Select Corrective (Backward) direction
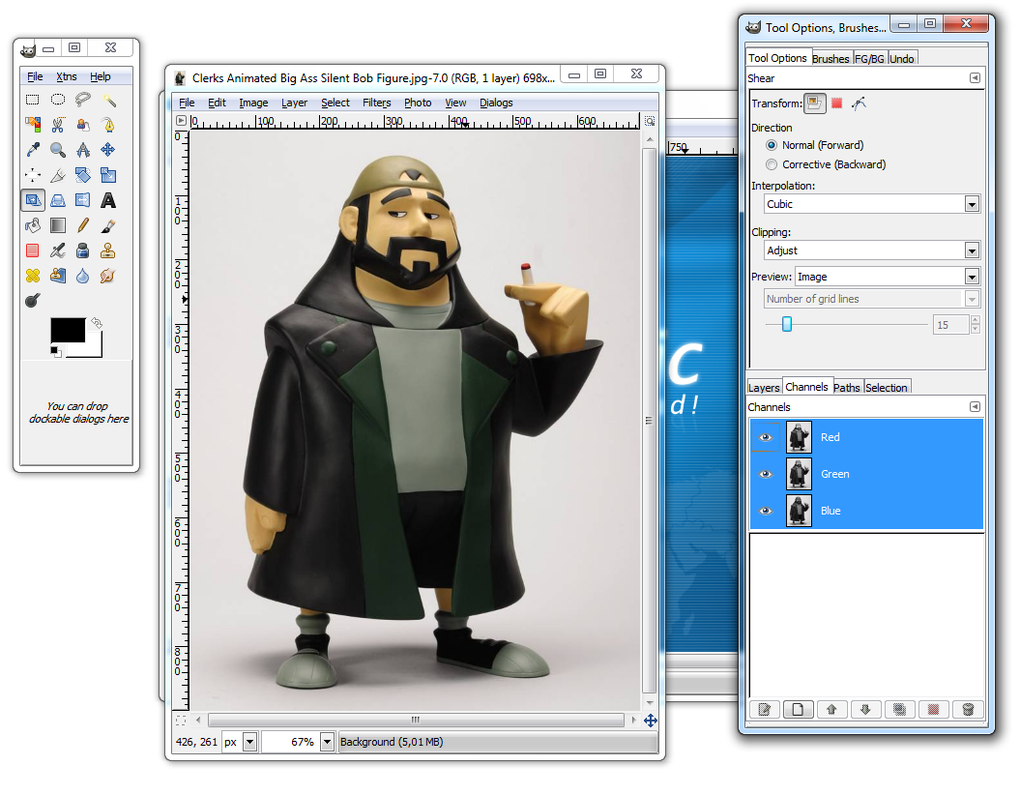1020x795 pixels. pos(771,164)
